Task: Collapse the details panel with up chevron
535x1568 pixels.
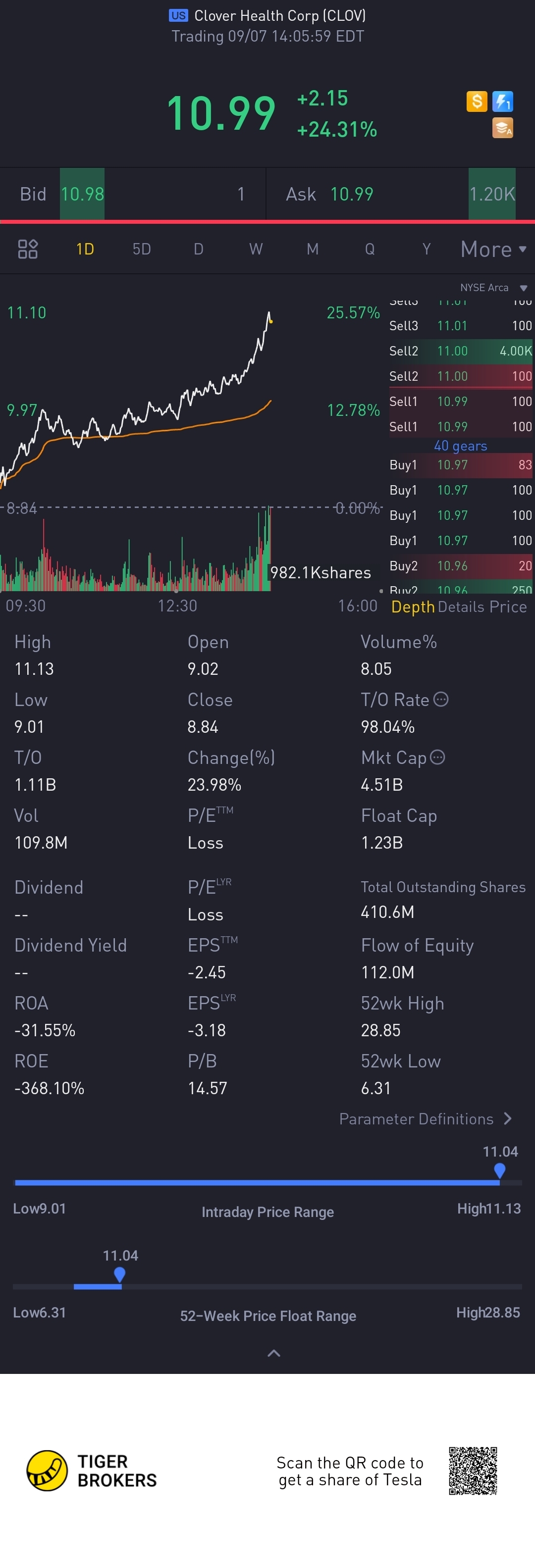Action: pyautogui.click(x=274, y=1353)
